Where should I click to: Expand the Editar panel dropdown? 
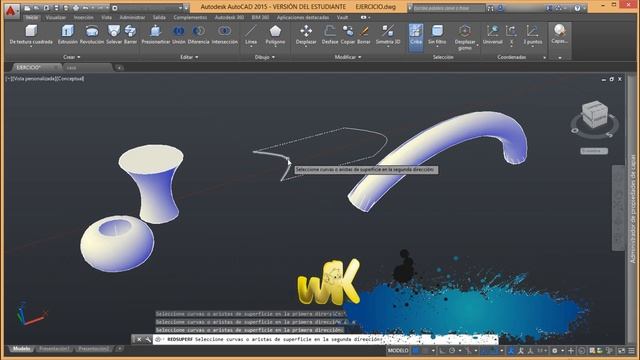(189, 57)
